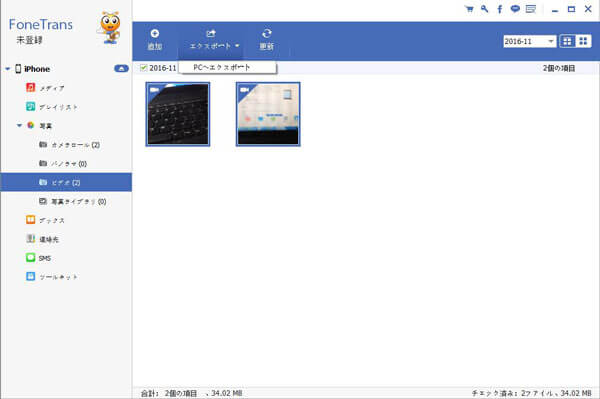This screenshot has width=600, height=399.
Task: Click the eject button next to iPhone
Action: pyautogui.click(x=121, y=69)
